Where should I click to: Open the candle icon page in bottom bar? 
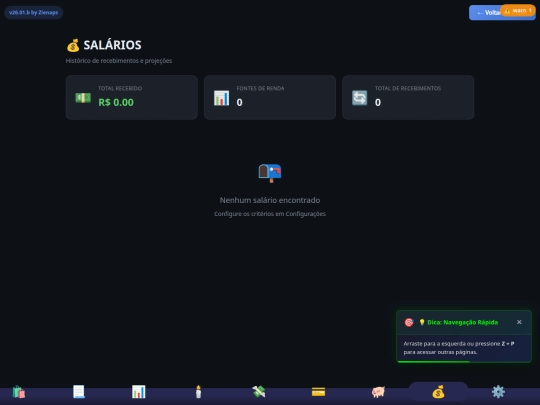[x=198, y=392]
